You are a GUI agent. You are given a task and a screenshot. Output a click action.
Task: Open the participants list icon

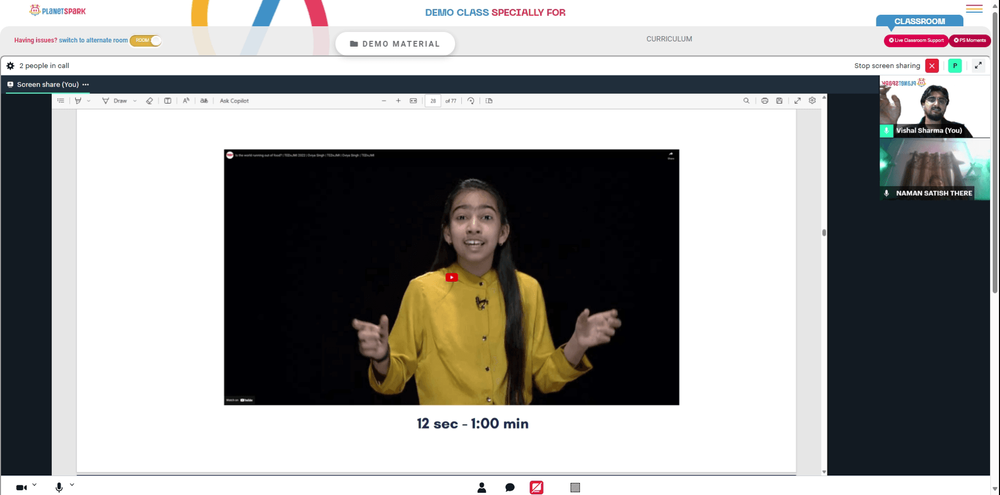click(482, 487)
